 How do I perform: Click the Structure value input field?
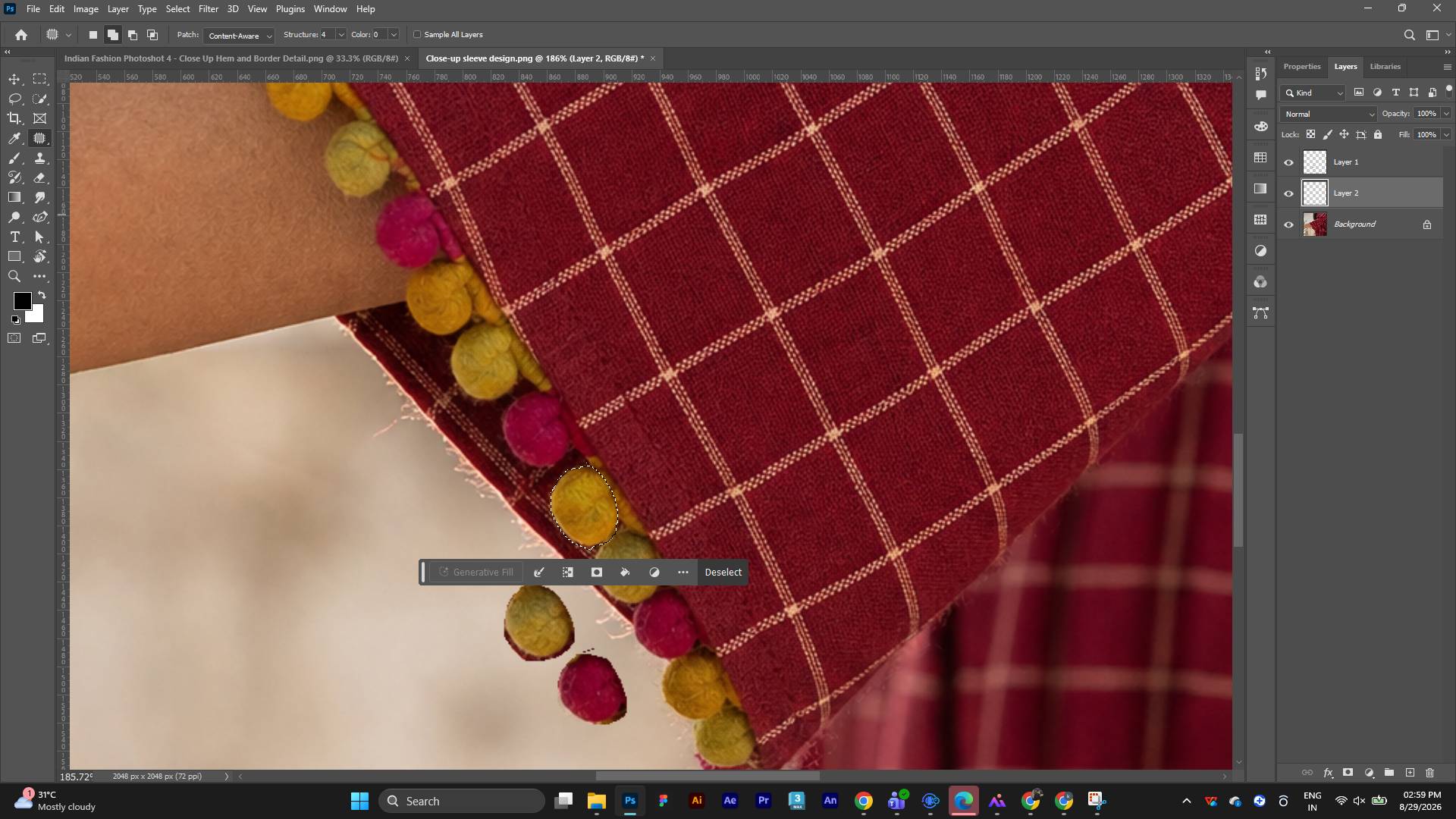(x=327, y=35)
